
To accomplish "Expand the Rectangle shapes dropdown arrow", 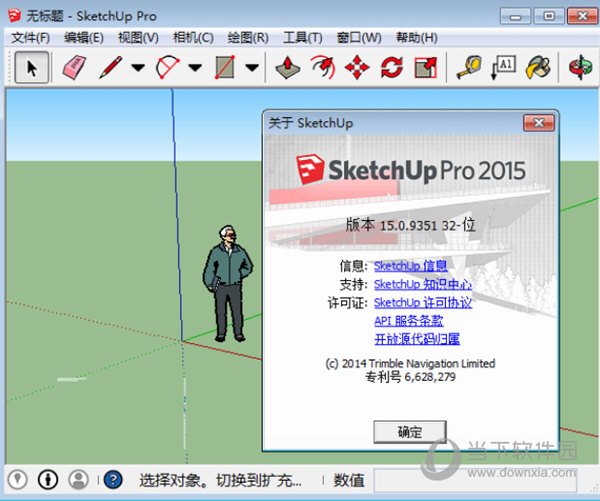I will pyautogui.click(x=251, y=68).
